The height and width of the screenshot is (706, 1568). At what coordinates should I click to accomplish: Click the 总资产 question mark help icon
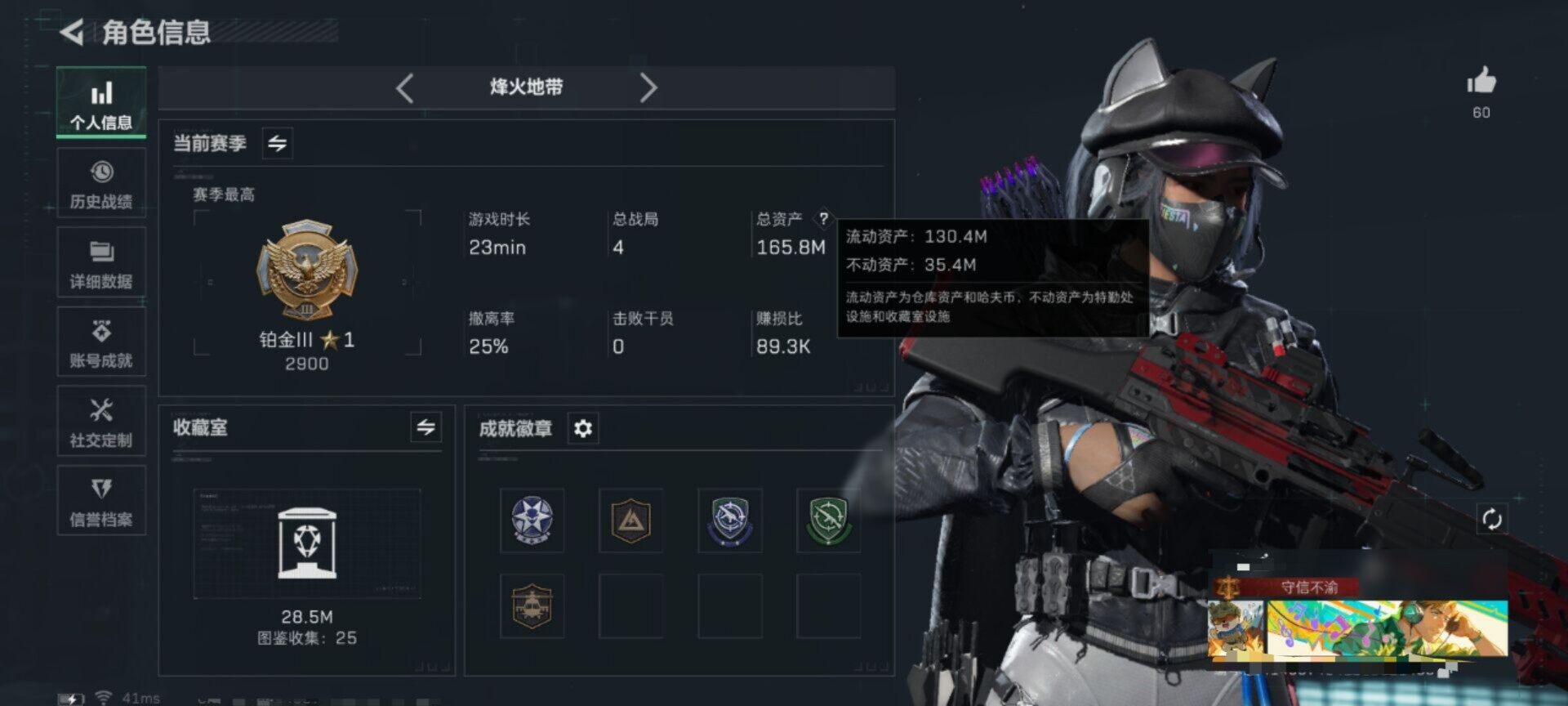[823, 218]
